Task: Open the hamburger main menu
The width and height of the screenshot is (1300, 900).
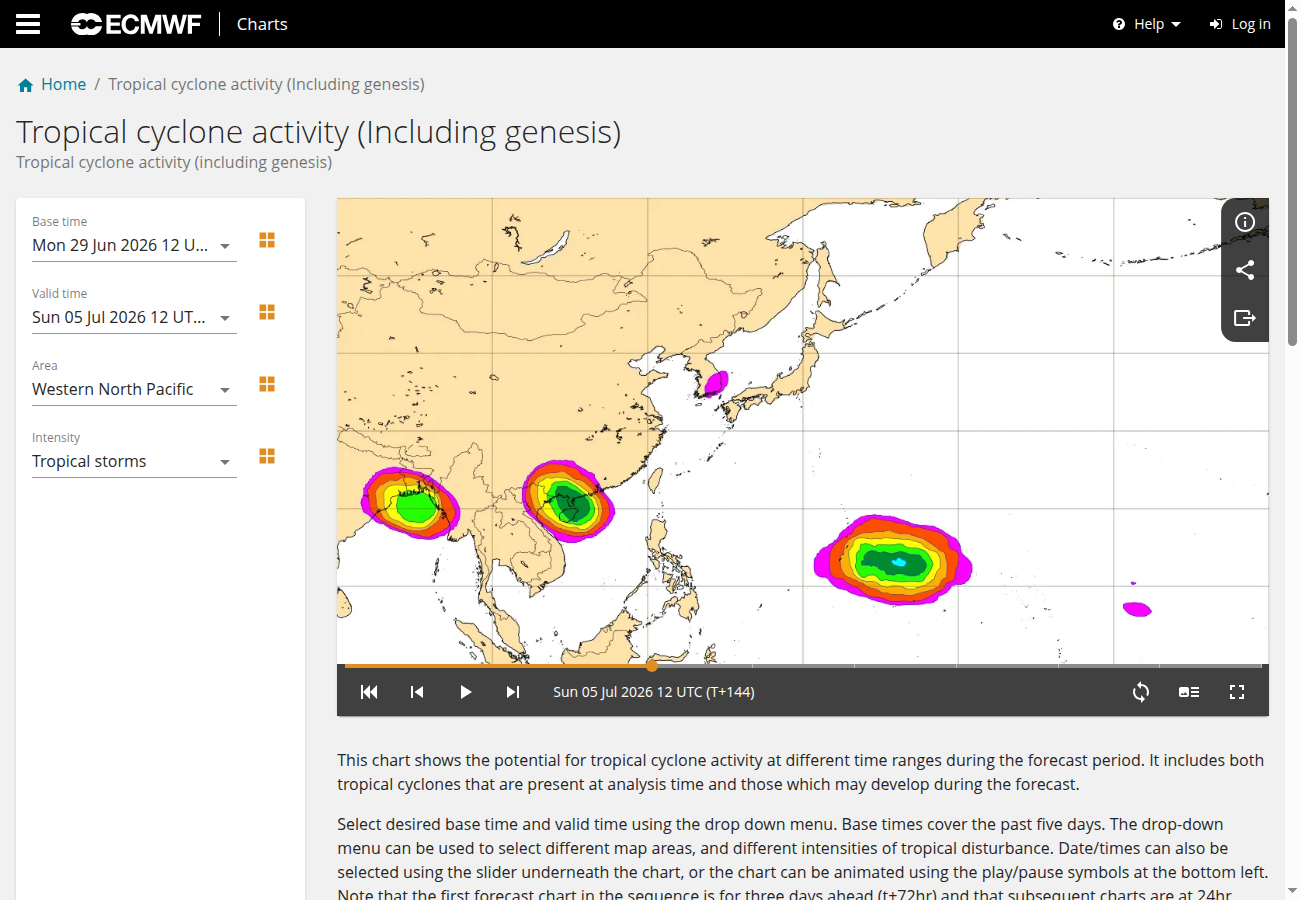Action: 28,24
